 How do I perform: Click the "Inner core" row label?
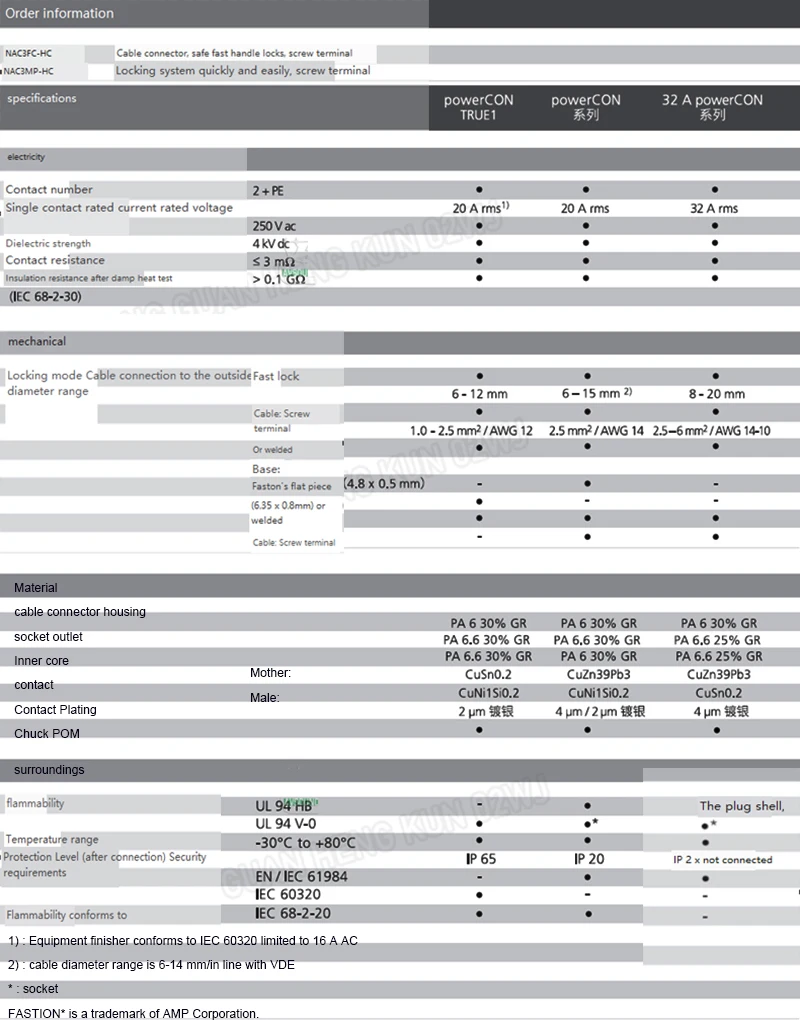(x=41, y=660)
